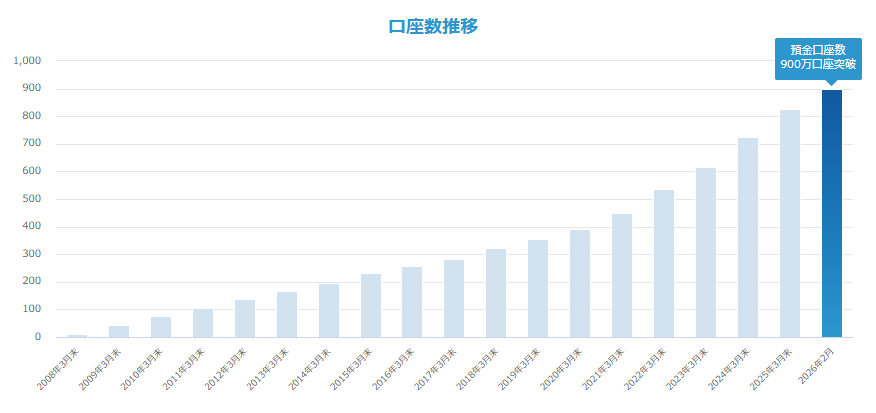The height and width of the screenshot is (413, 876).
Task: Click the 2012年3月末 axis label
Action: [x=226, y=369]
